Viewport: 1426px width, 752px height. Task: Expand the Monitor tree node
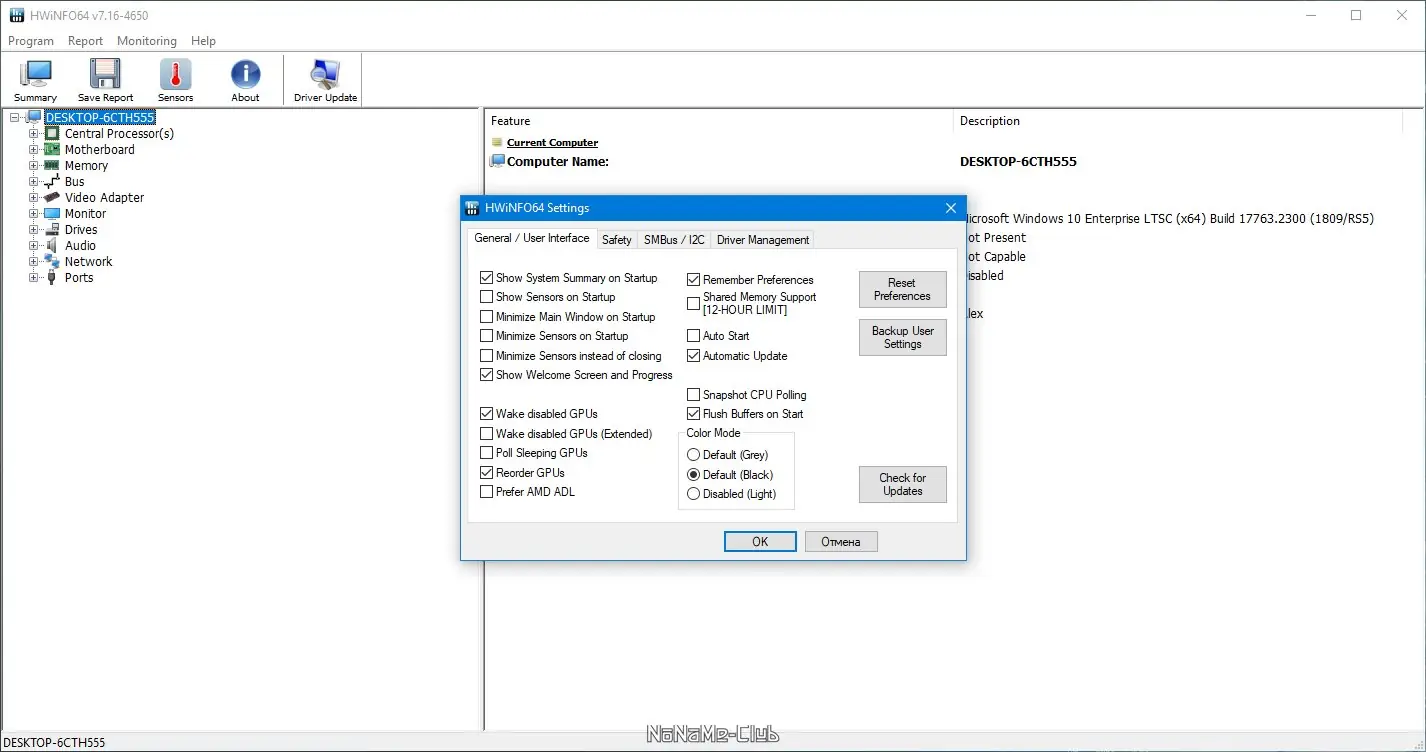[34, 214]
